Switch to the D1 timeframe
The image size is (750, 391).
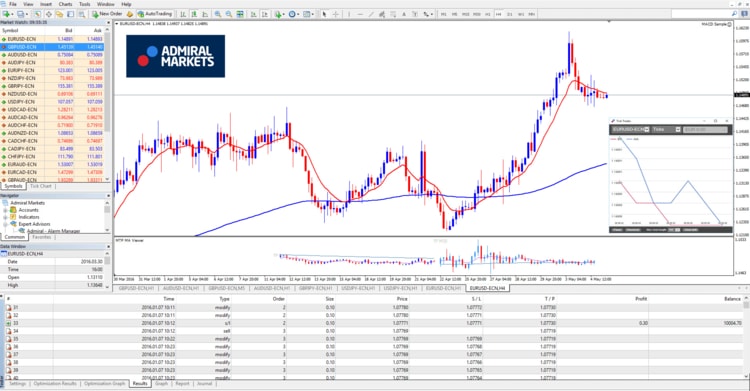pos(510,14)
